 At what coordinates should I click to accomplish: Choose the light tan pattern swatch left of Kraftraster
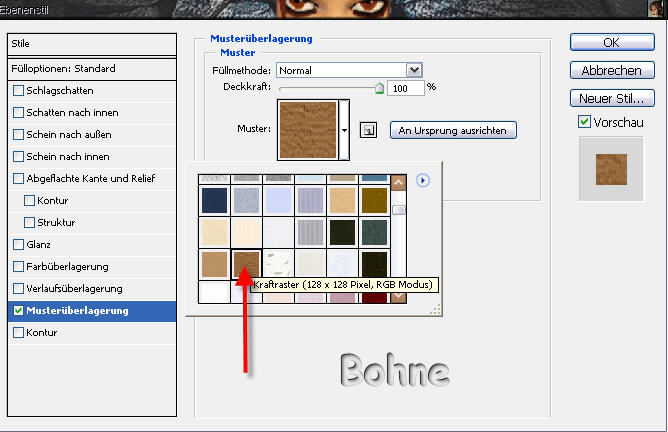tap(213, 265)
